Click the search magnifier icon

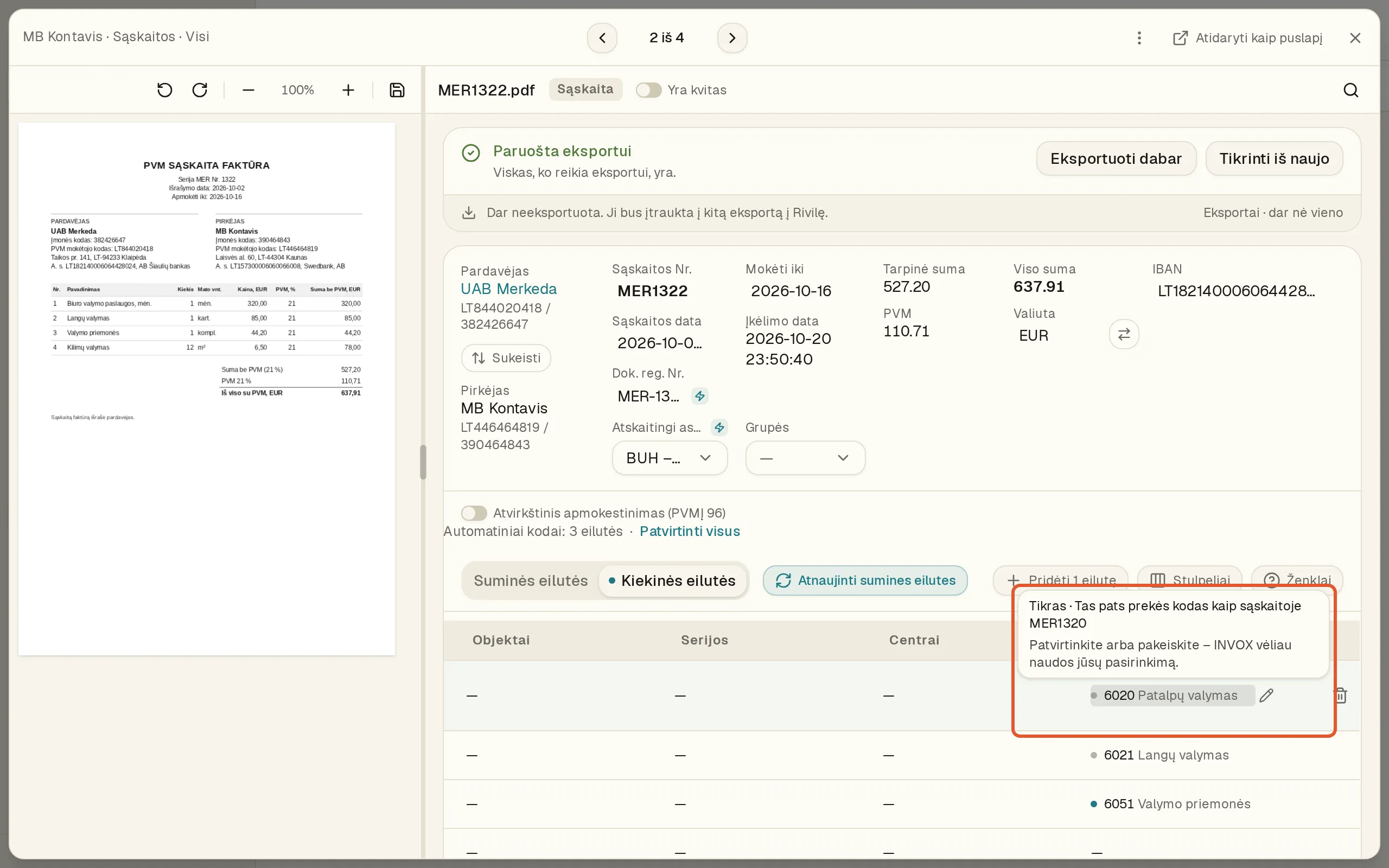tap(1350, 90)
